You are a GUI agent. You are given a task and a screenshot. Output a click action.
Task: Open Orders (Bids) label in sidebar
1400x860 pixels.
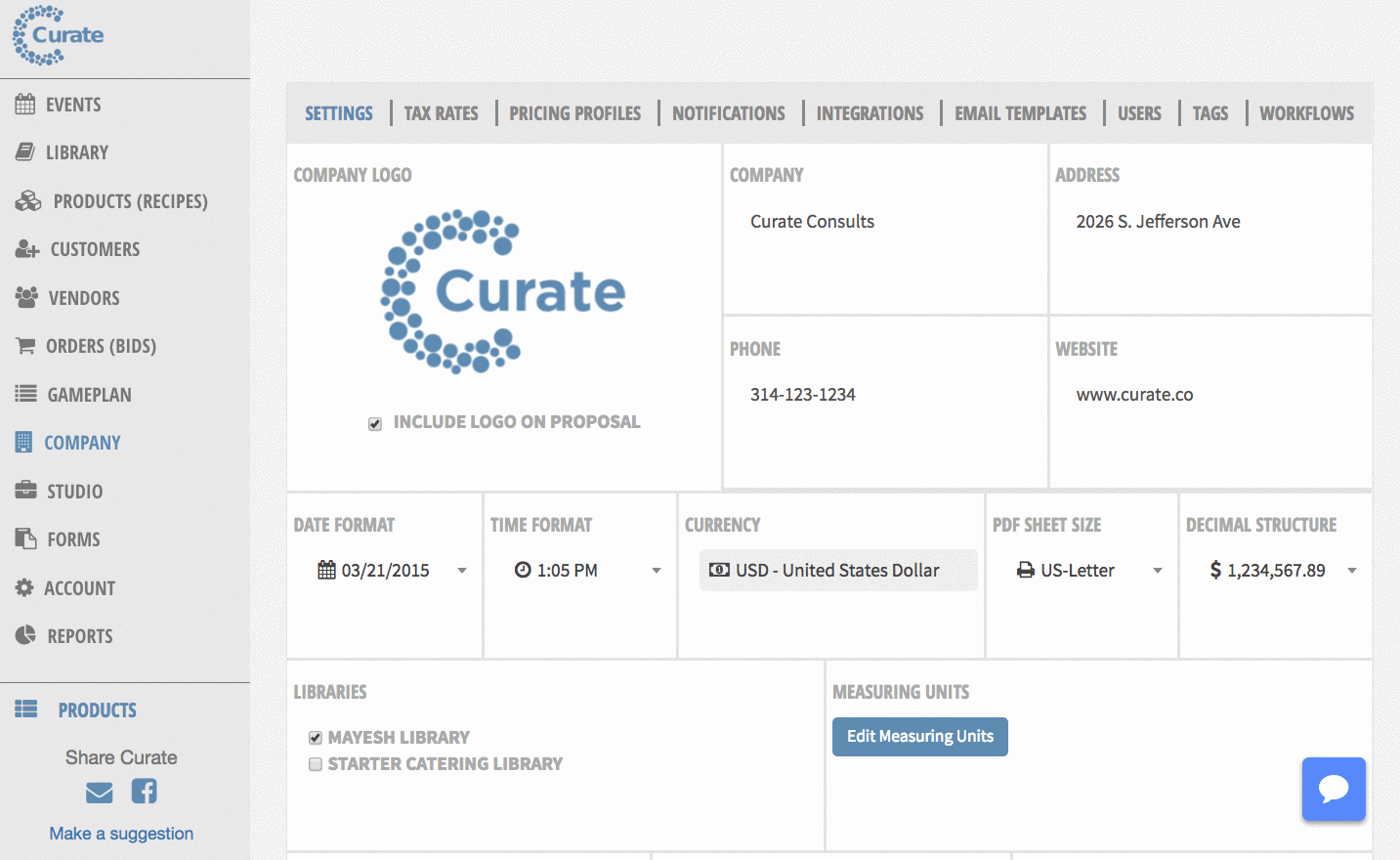point(101,346)
